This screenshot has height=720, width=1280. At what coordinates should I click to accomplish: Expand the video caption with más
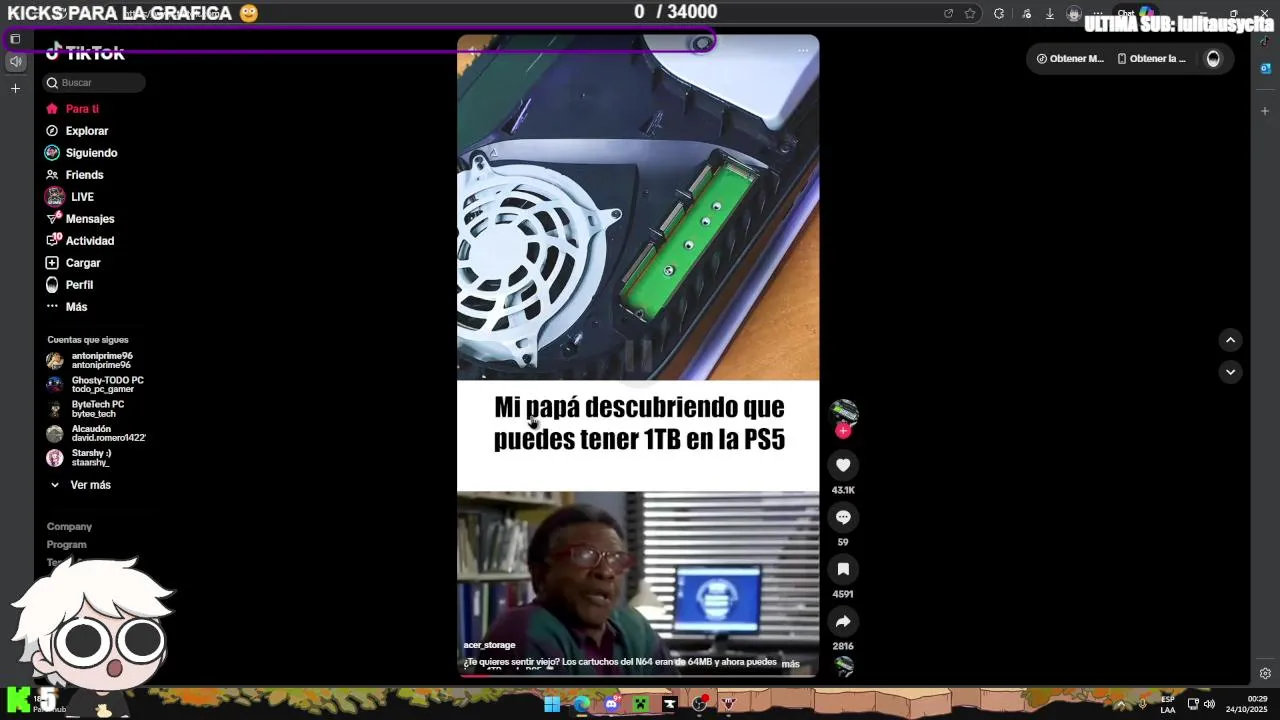click(790, 663)
